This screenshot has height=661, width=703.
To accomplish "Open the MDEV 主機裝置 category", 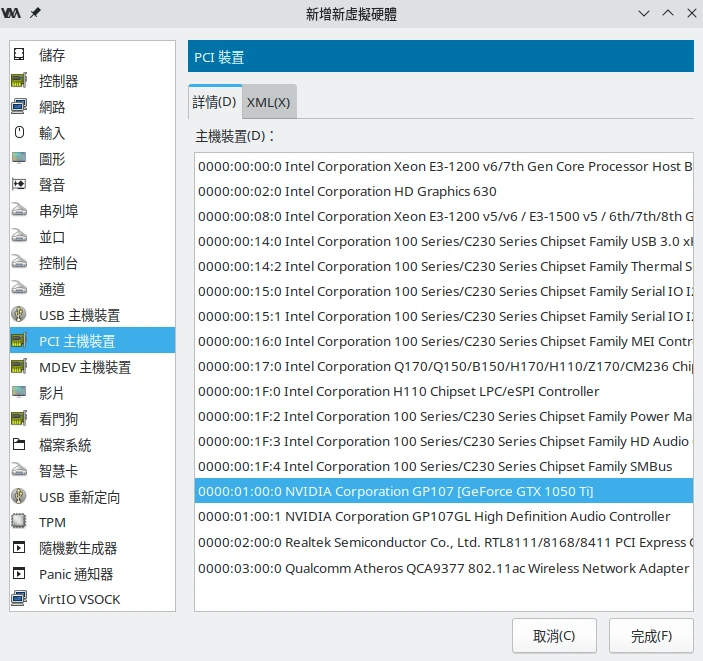I will tap(84, 367).
